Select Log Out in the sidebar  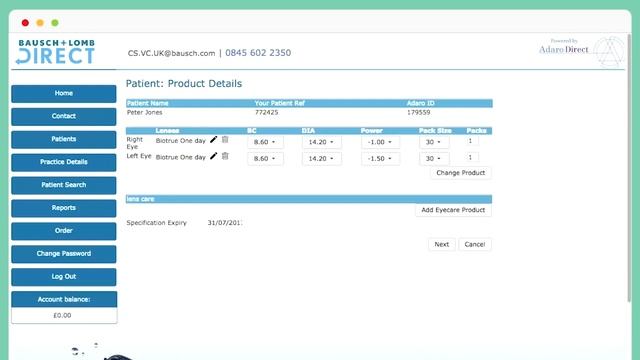pyautogui.click(x=64, y=276)
